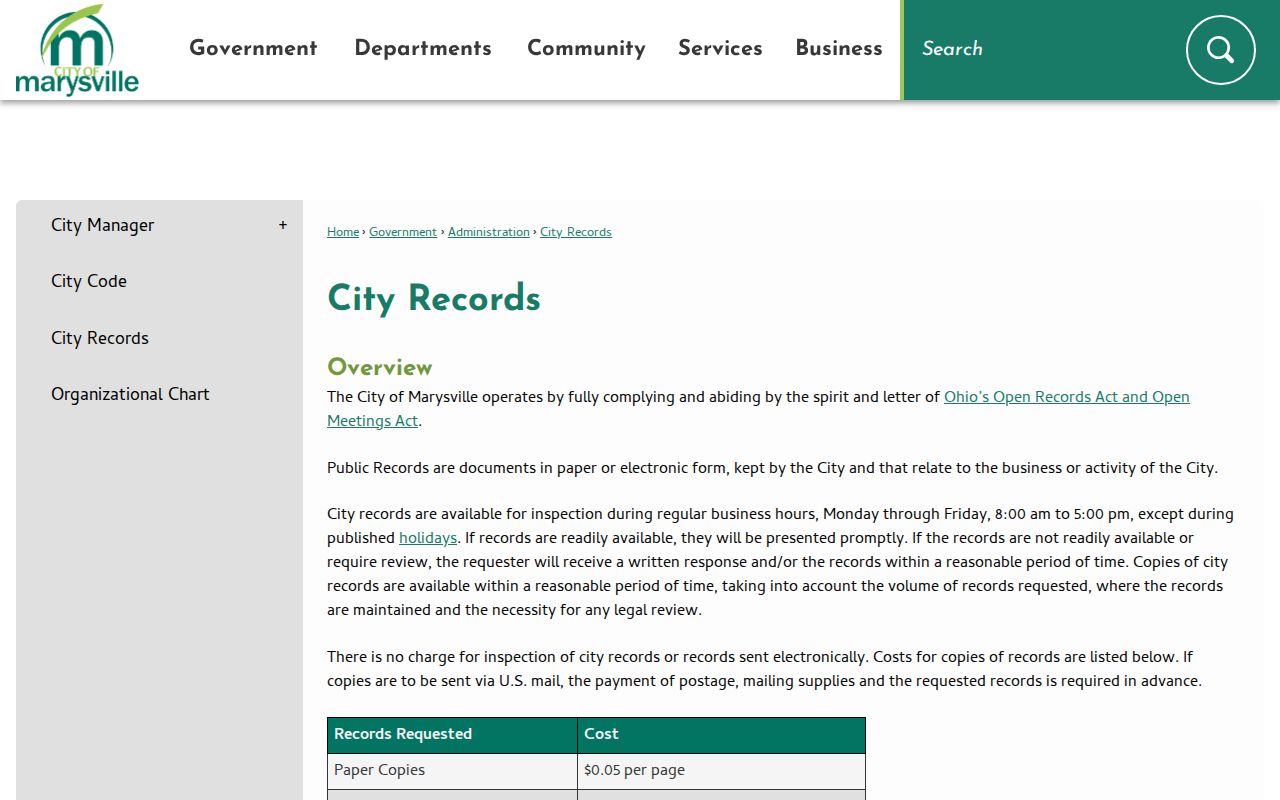Viewport: 1280px width, 800px height.
Task: Open the Business menu
Action: (839, 48)
